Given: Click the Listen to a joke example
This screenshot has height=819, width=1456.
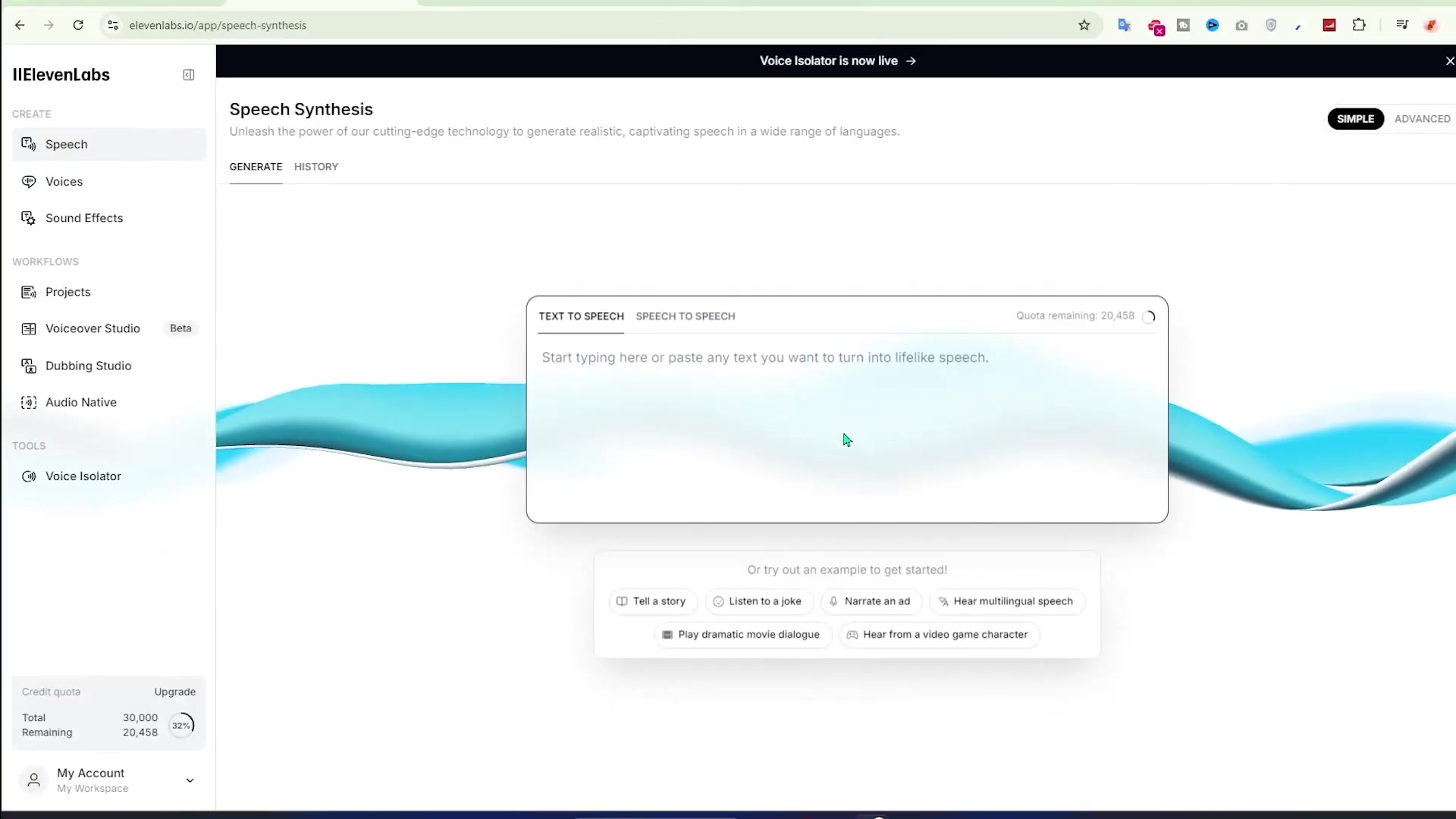Looking at the screenshot, I should tap(758, 601).
